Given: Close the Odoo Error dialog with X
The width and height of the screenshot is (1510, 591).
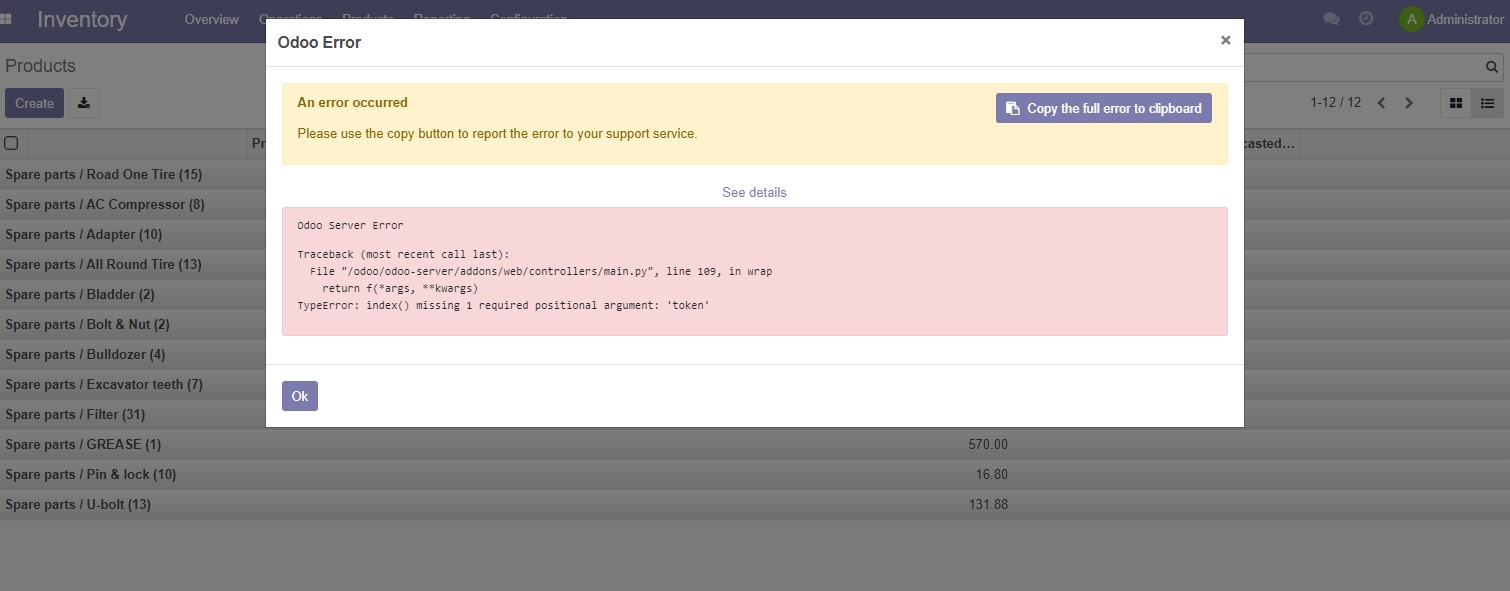Looking at the screenshot, I should pos(1225,40).
